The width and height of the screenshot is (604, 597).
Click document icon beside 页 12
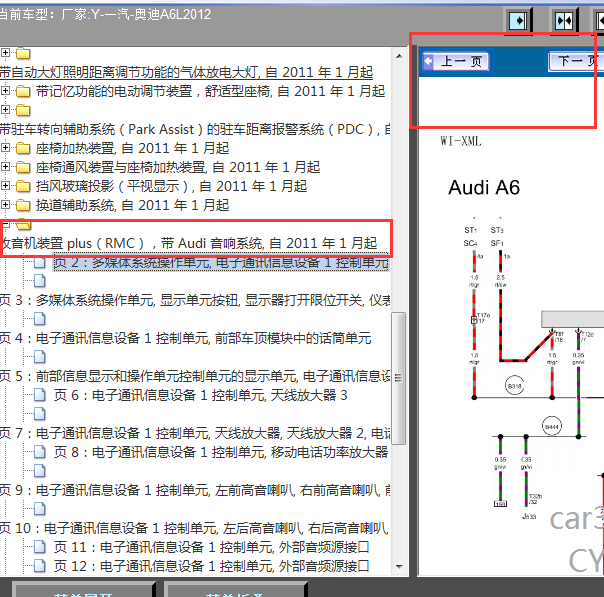coord(40,566)
